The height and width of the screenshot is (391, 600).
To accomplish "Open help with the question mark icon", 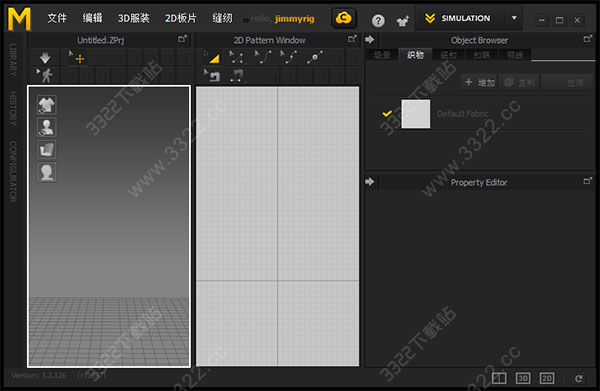I will pos(378,21).
